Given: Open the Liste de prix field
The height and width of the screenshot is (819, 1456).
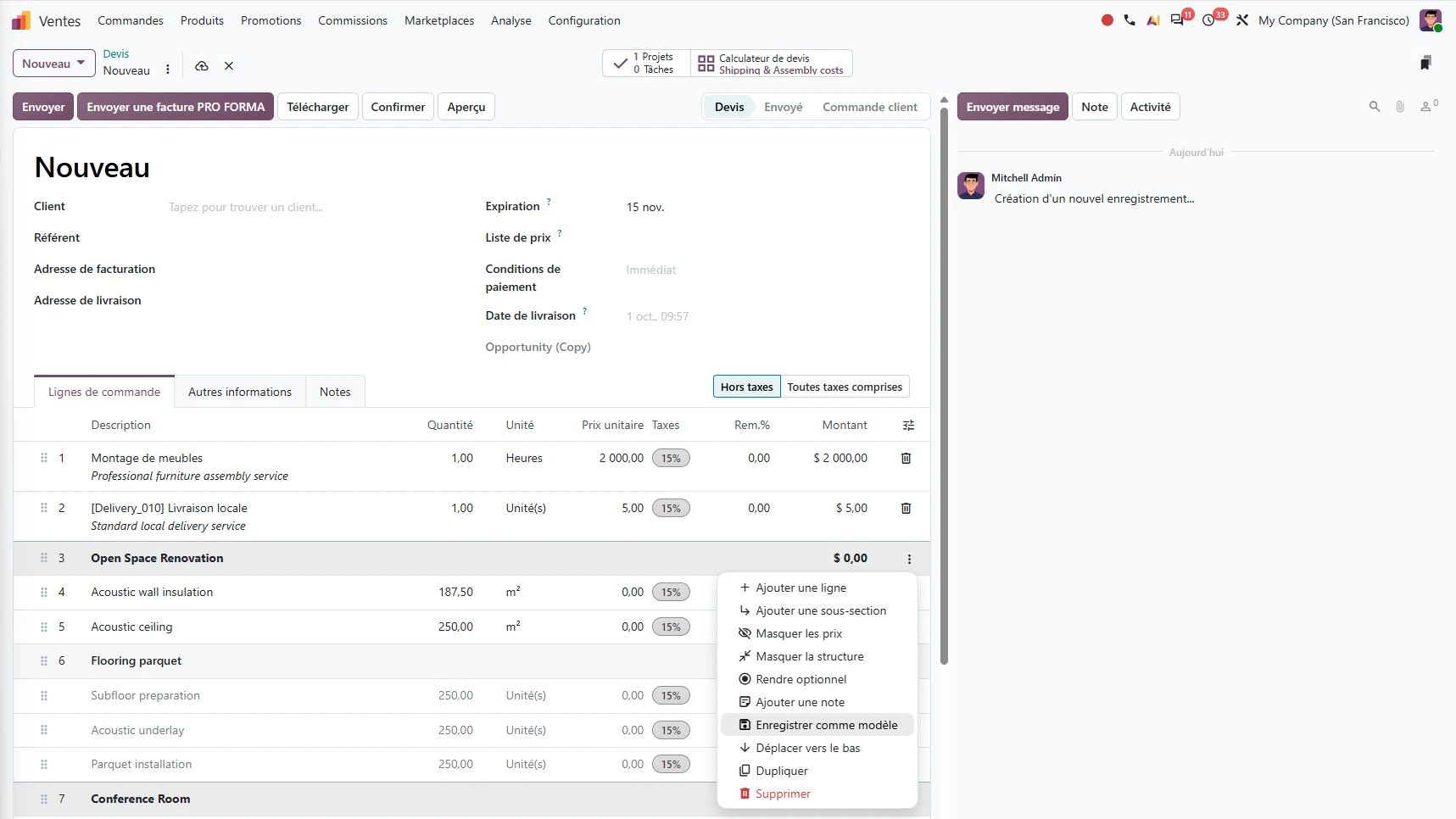Looking at the screenshot, I should click(x=767, y=238).
